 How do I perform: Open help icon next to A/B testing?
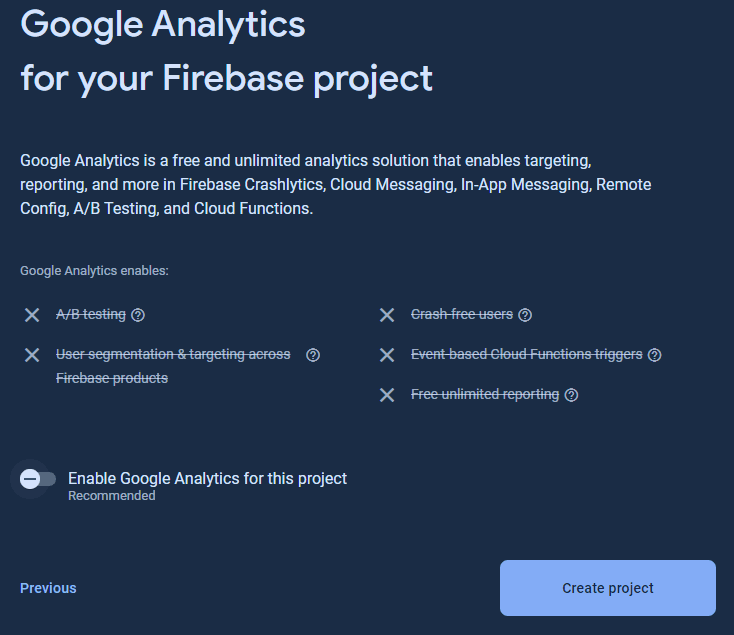[138, 315]
